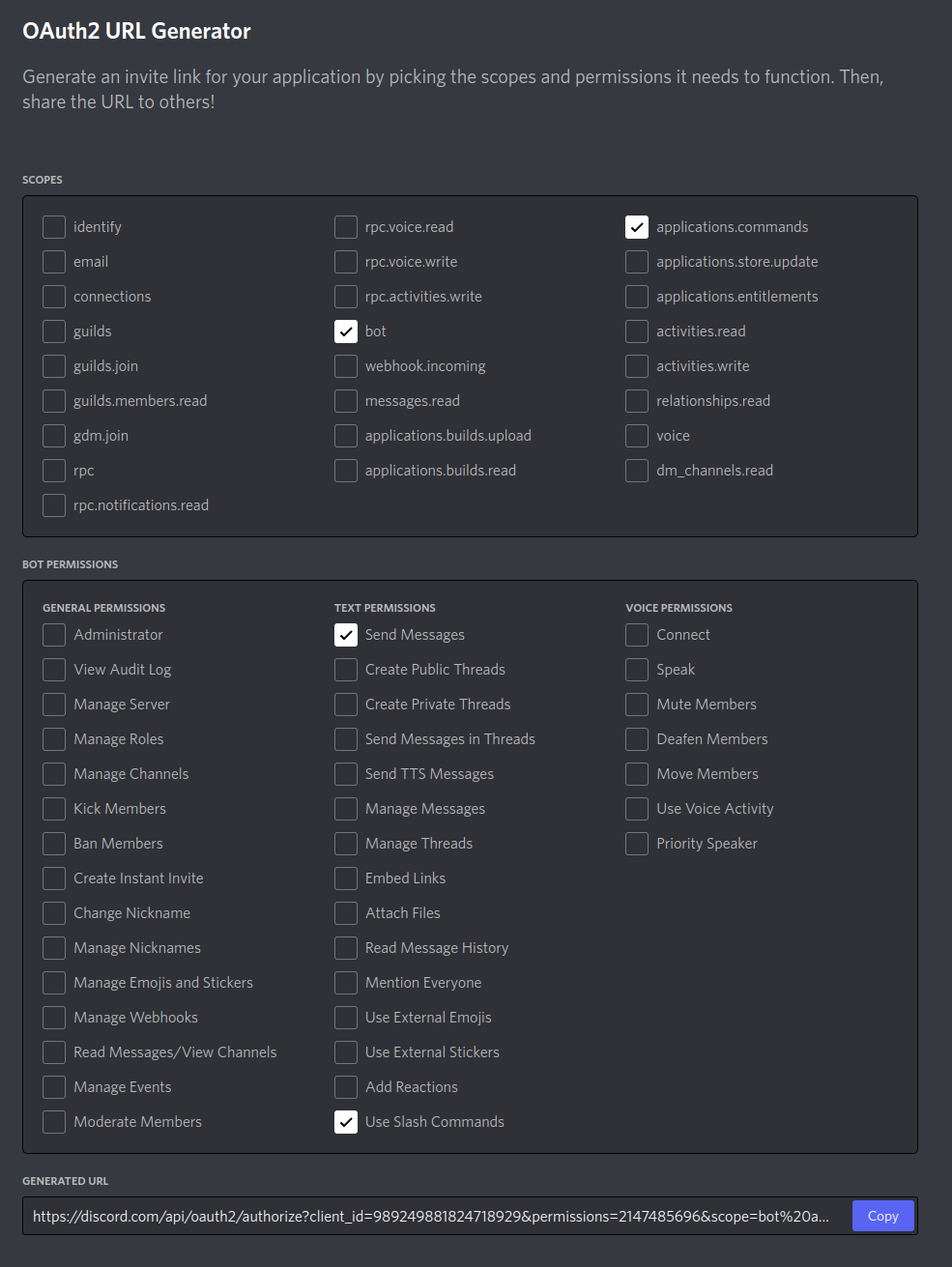The height and width of the screenshot is (1267, 952).
Task: Tick the voice scope checkbox
Action: (637, 436)
